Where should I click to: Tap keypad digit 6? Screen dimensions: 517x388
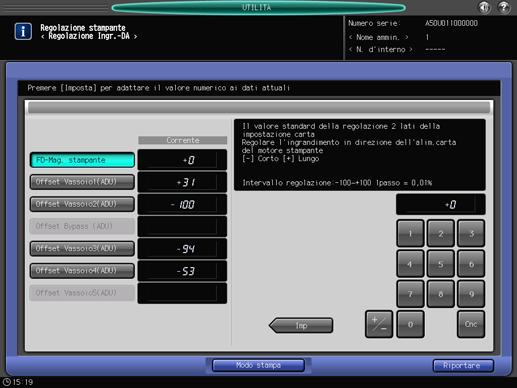click(471, 264)
